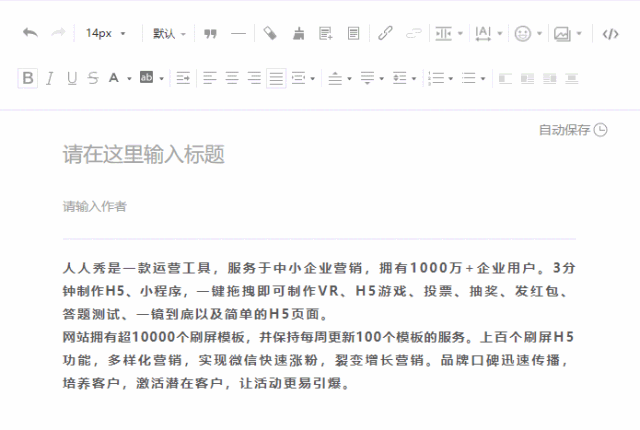Viewport: 640px width, 430px height.
Task: Open the 默认 font family dropdown
Action: click(x=169, y=33)
